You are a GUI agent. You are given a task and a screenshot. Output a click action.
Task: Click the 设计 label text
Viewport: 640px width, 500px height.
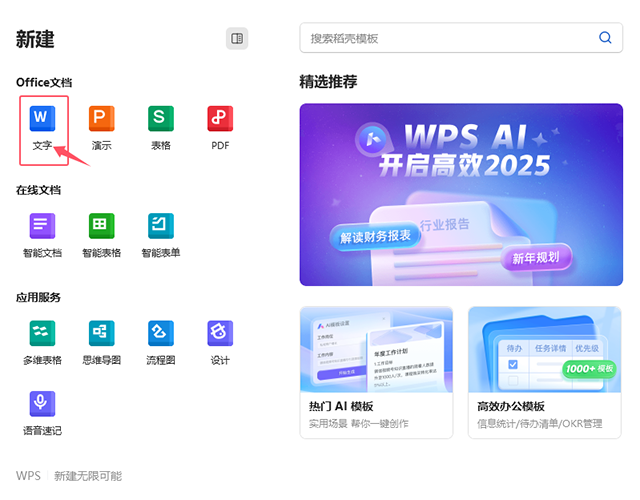[220, 360]
